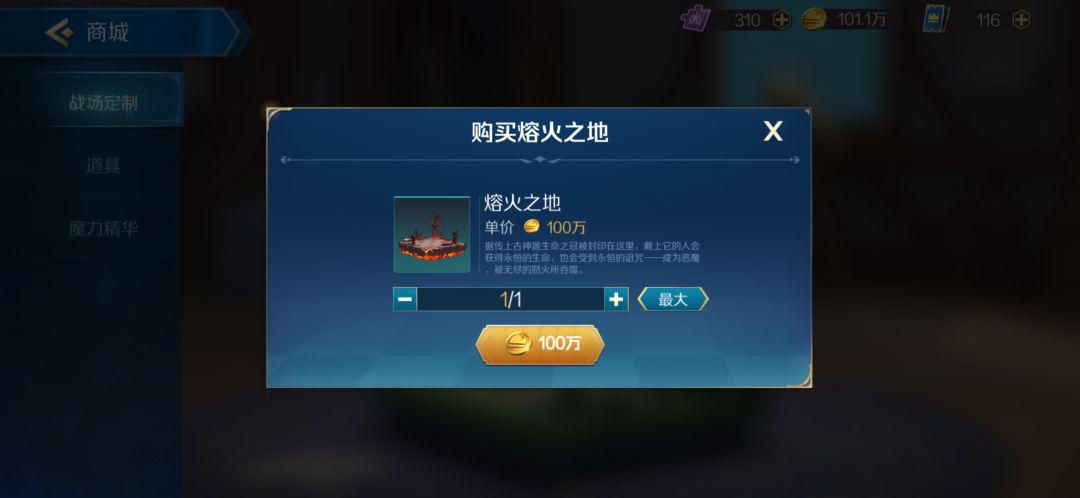Tap the 商城 header title
The height and width of the screenshot is (498, 1080).
pyautogui.click(x=107, y=32)
